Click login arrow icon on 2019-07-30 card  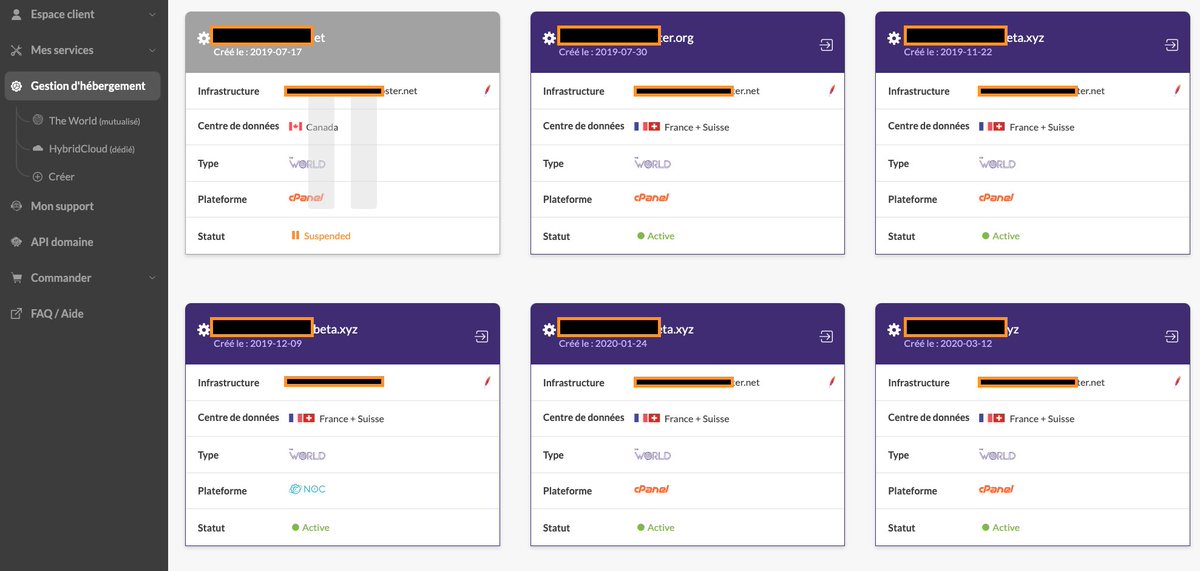[x=827, y=45]
